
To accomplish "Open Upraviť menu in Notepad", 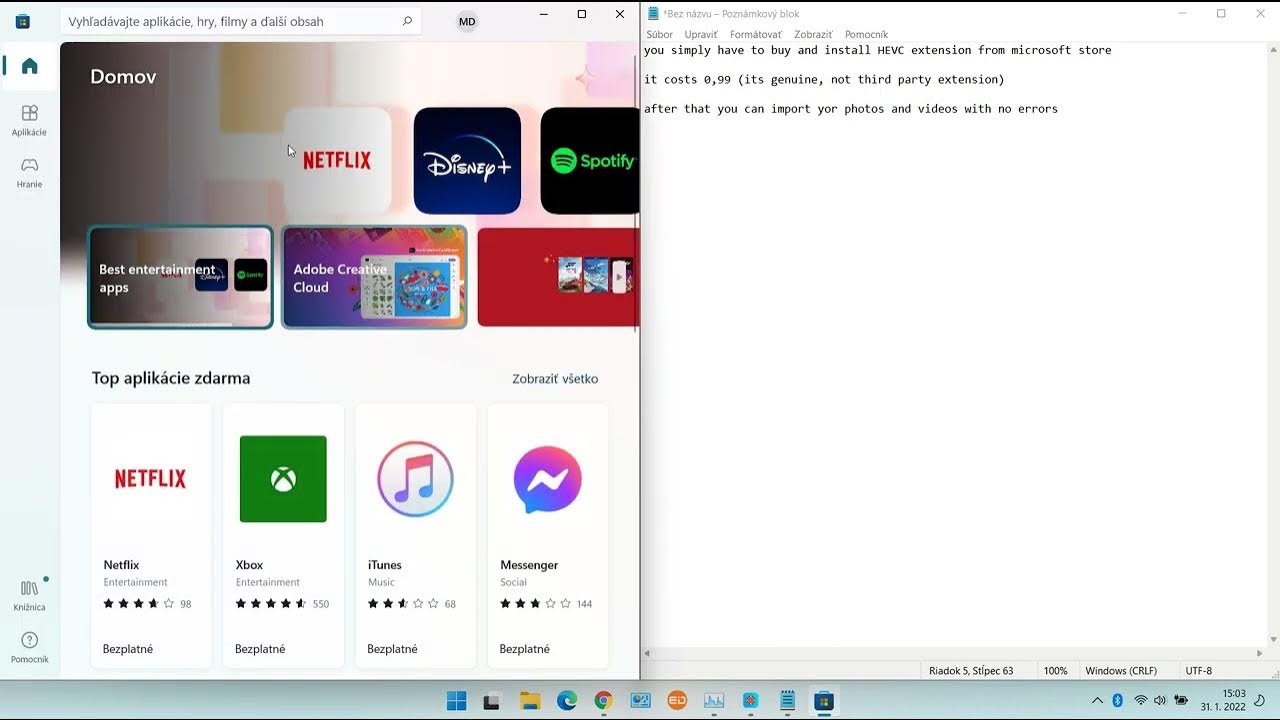I will point(701,34).
